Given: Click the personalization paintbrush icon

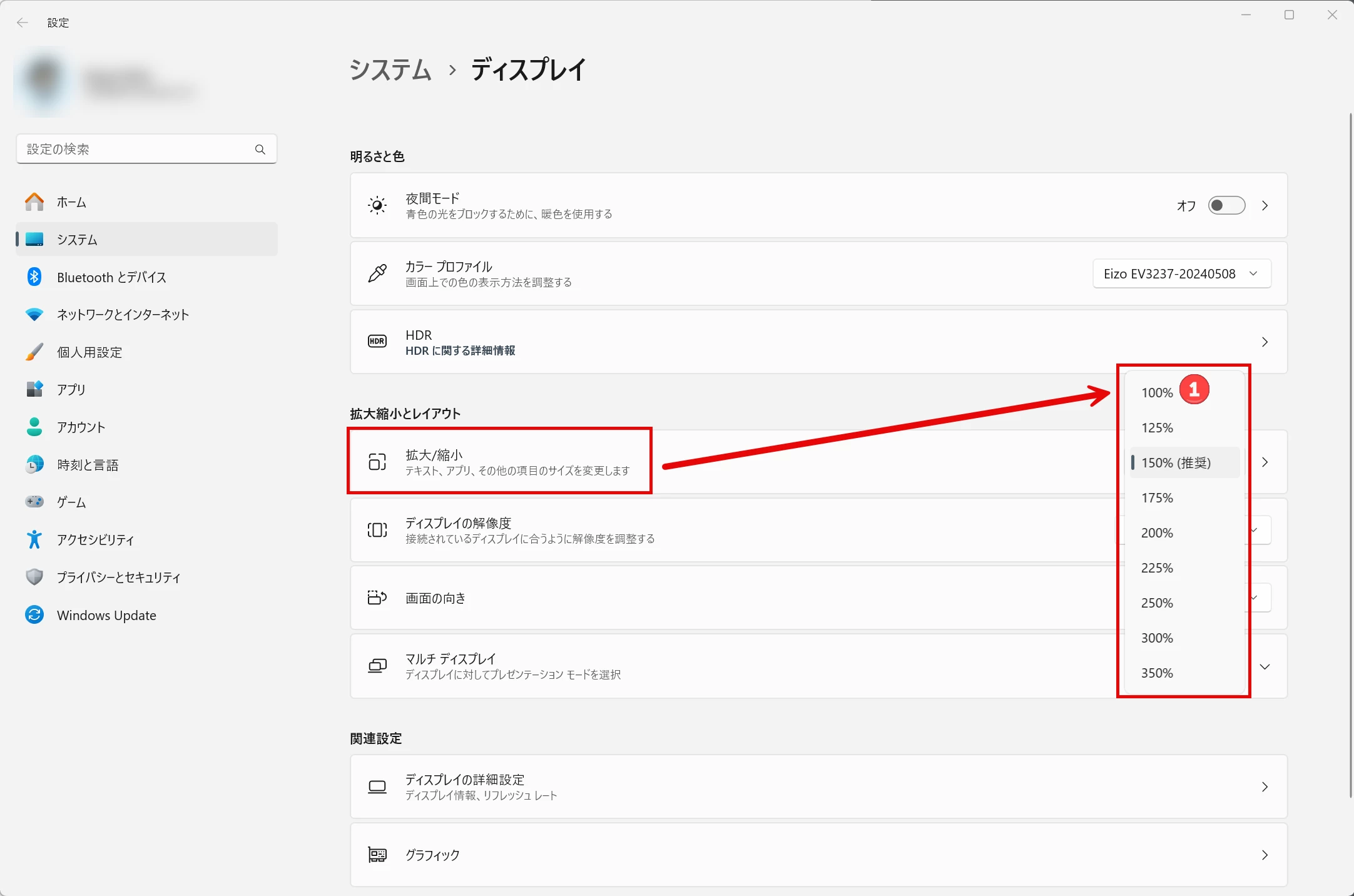Looking at the screenshot, I should tap(34, 352).
